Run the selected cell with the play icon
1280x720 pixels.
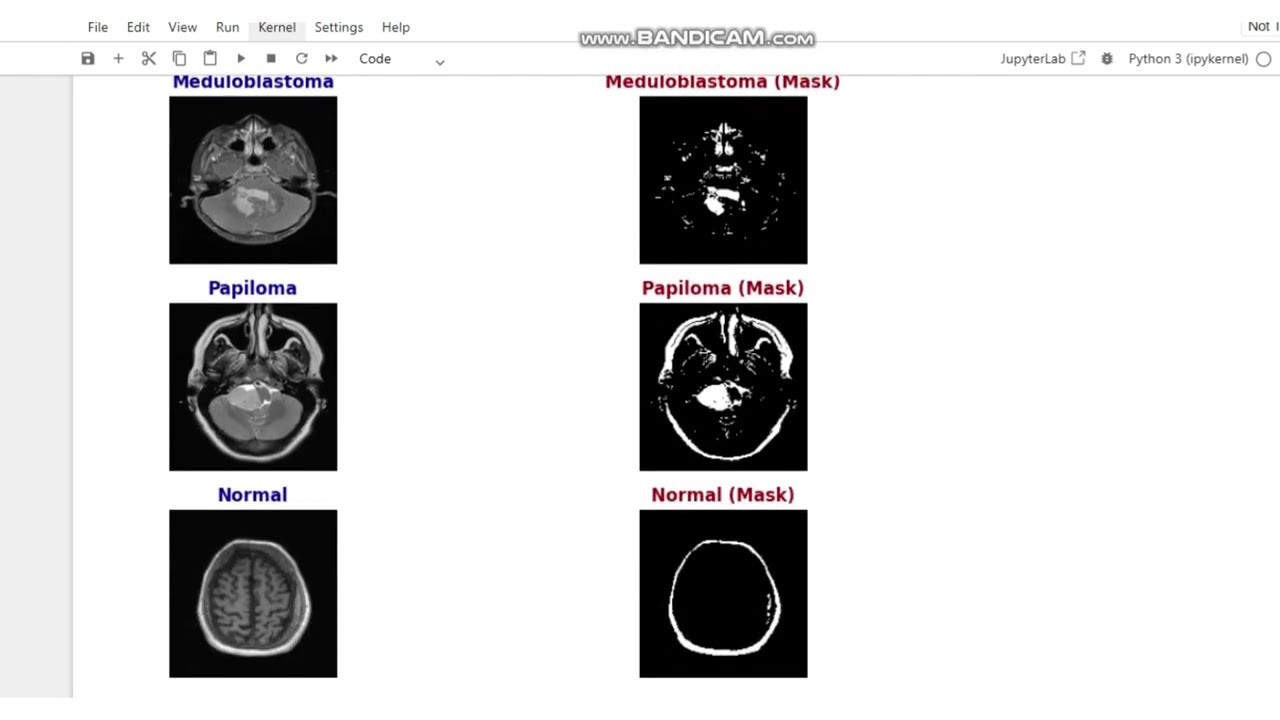point(241,59)
